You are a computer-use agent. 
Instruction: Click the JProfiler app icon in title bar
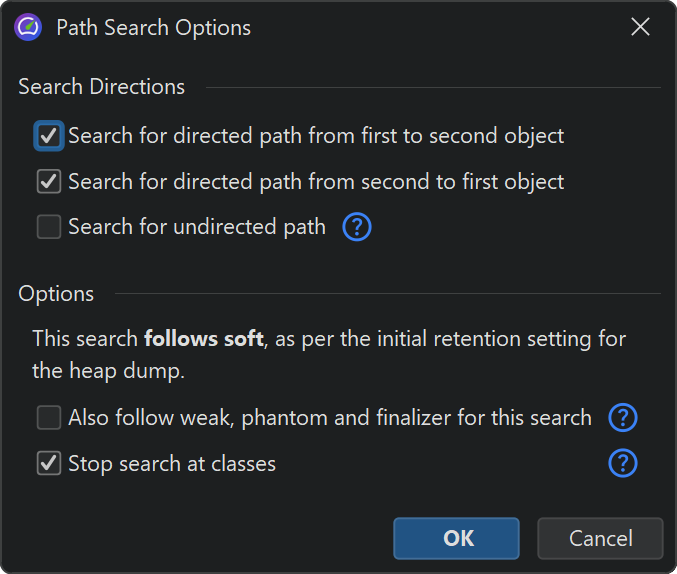click(x=28, y=27)
